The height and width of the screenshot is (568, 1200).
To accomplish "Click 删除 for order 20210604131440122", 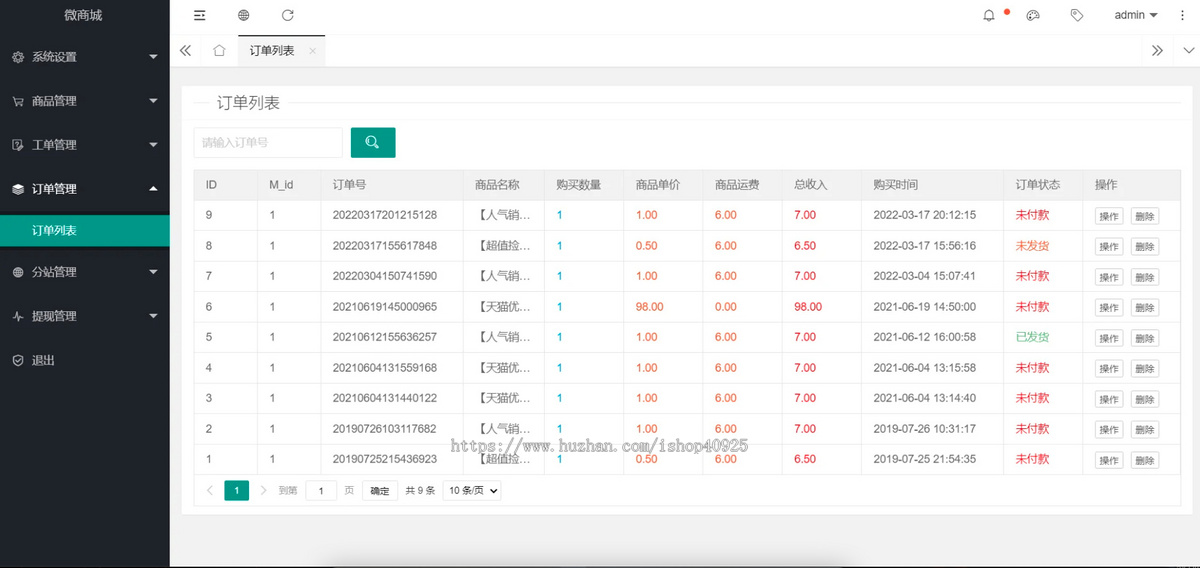I will (1145, 399).
